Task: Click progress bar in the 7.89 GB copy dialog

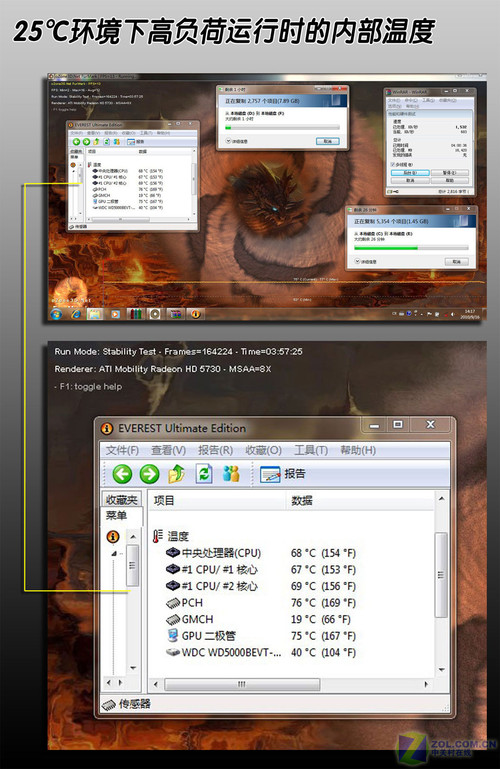Action: (282, 128)
